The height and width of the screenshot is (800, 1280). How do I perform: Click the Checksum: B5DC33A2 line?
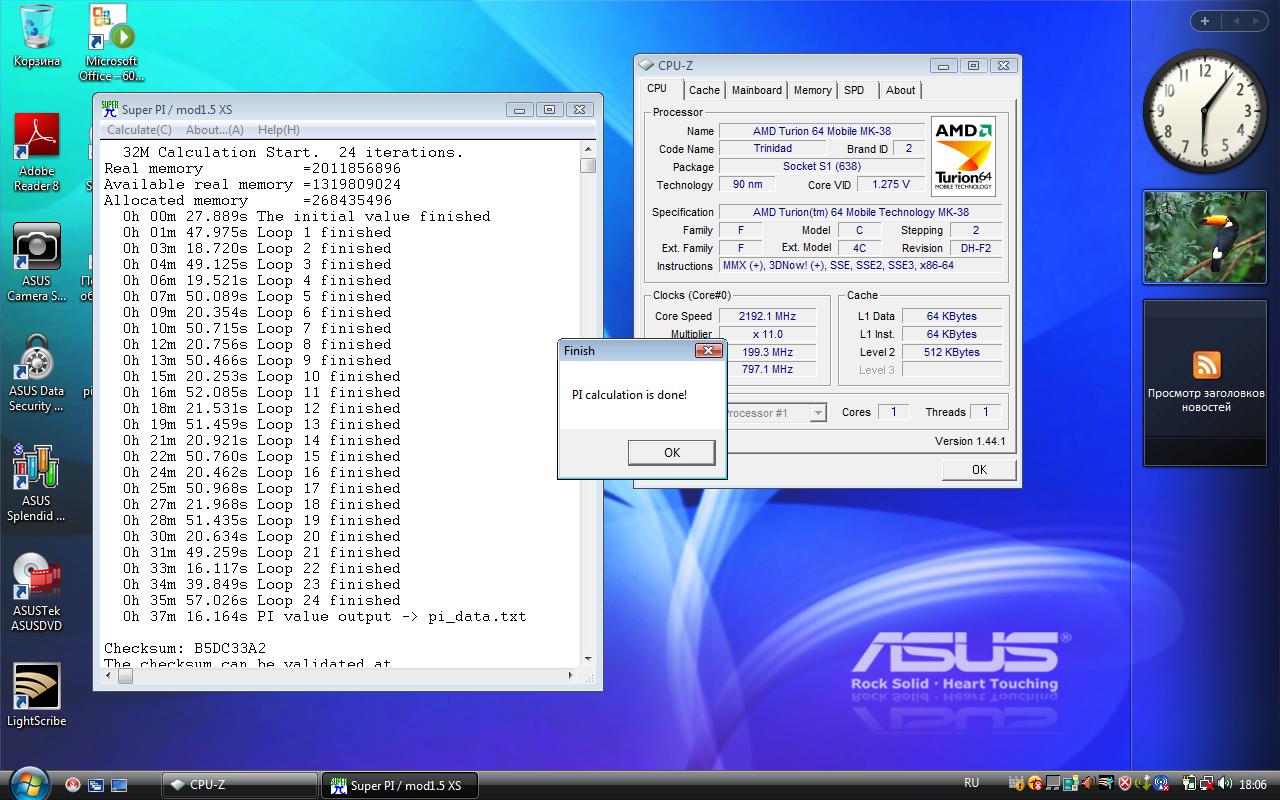point(185,648)
